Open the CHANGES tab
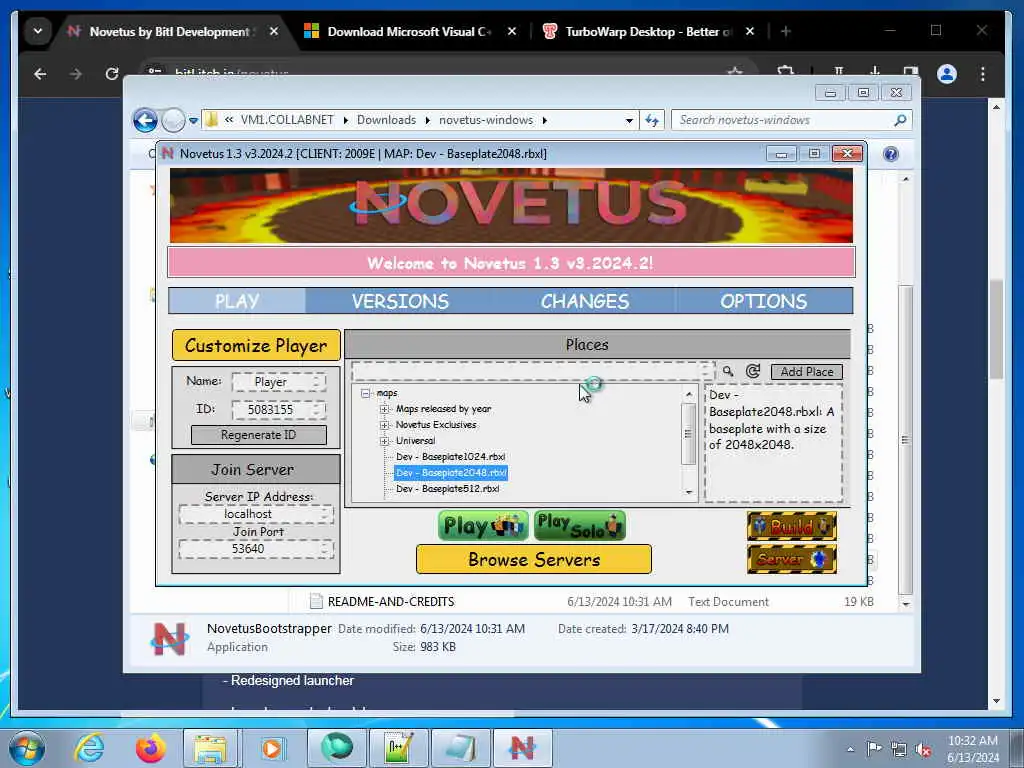The width and height of the screenshot is (1024, 768). (584, 301)
